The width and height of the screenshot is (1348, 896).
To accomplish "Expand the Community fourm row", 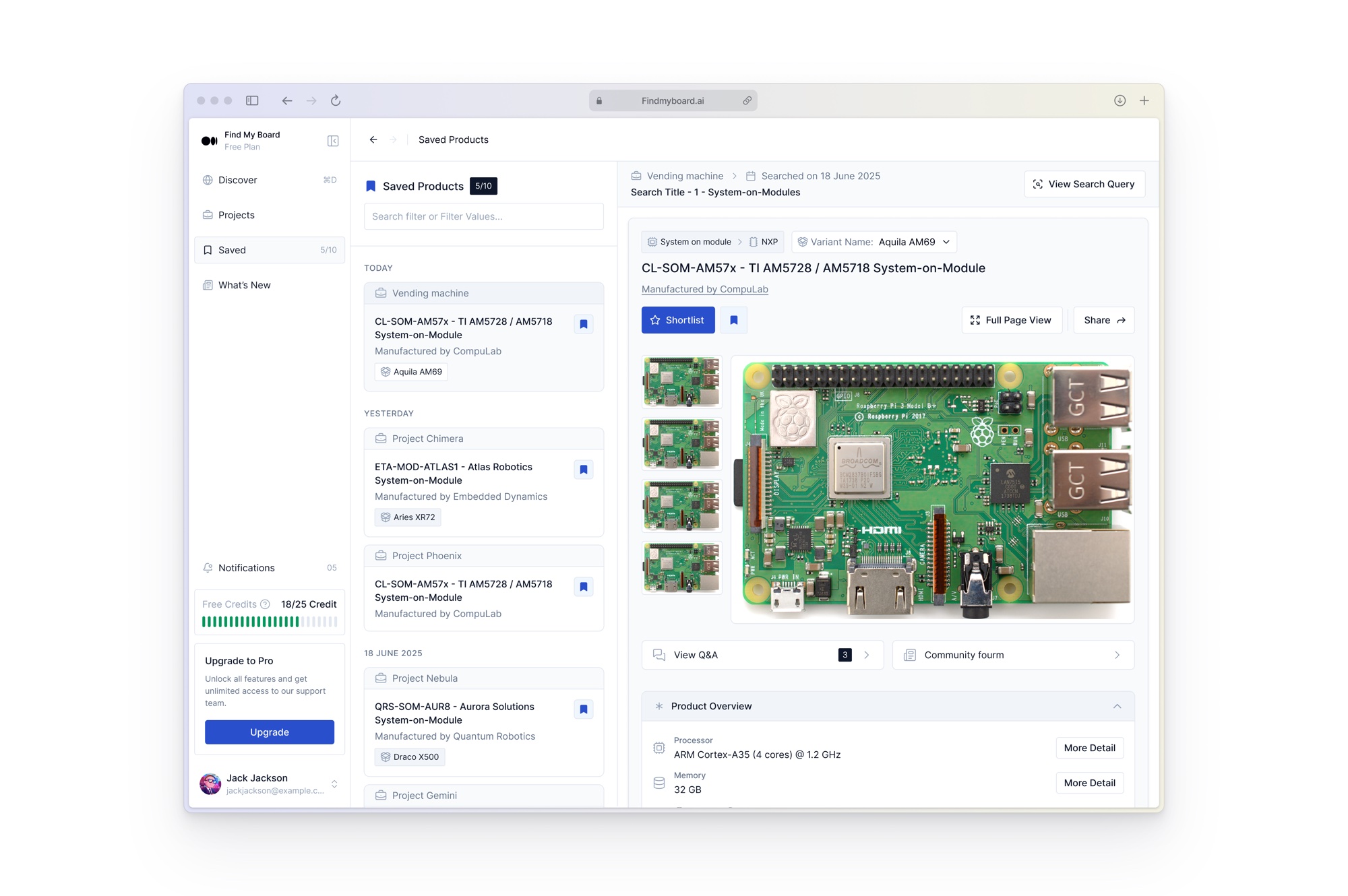I will [x=1013, y=655].
